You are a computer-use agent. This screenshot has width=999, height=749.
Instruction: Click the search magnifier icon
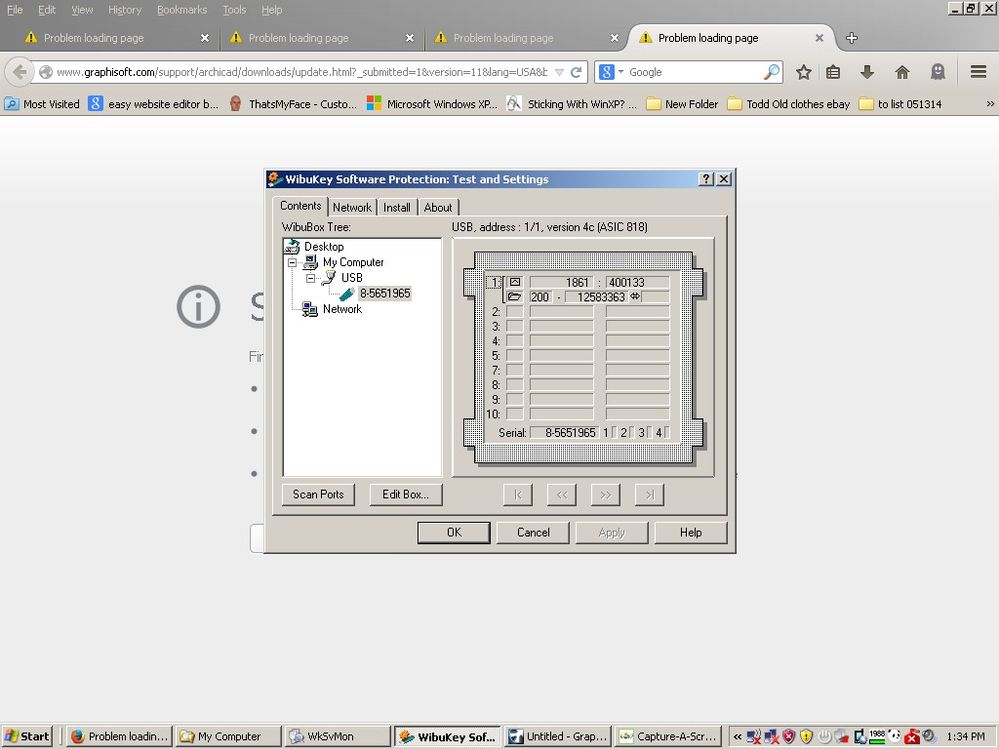771,72
